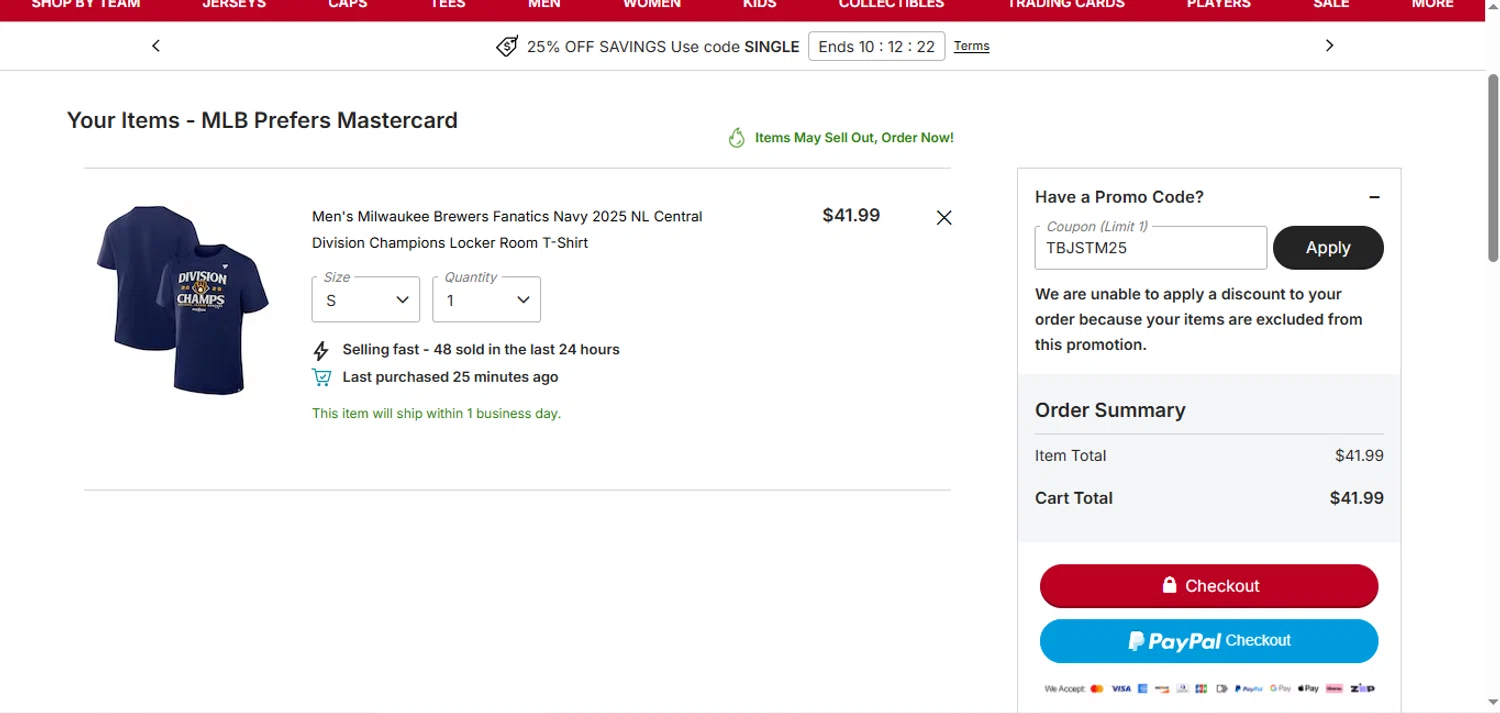Open the Trading Cards menu
Image resolution: width=1500 pixels, height=713 pixels.
click(x=1066, y=5)
